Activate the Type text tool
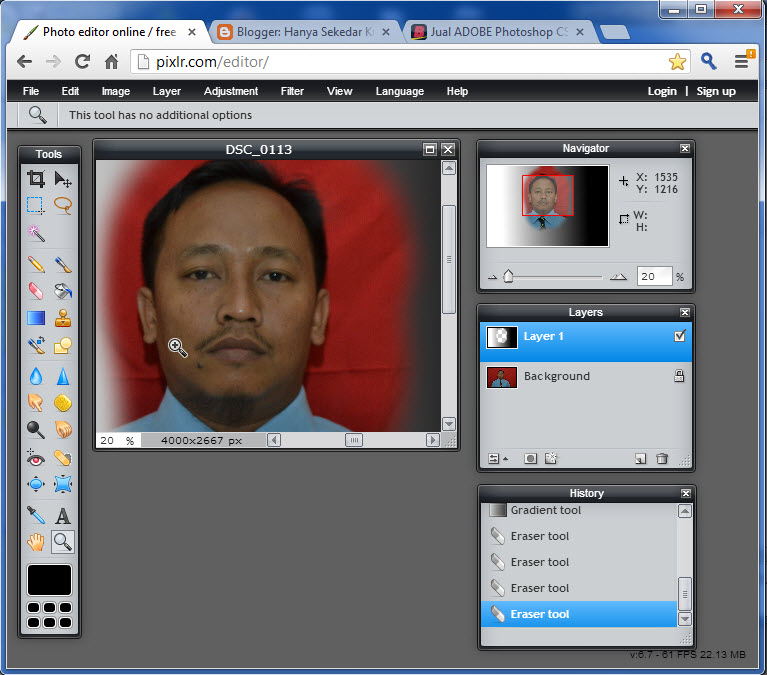Viewport: 767px width, 675px height. 63,515
